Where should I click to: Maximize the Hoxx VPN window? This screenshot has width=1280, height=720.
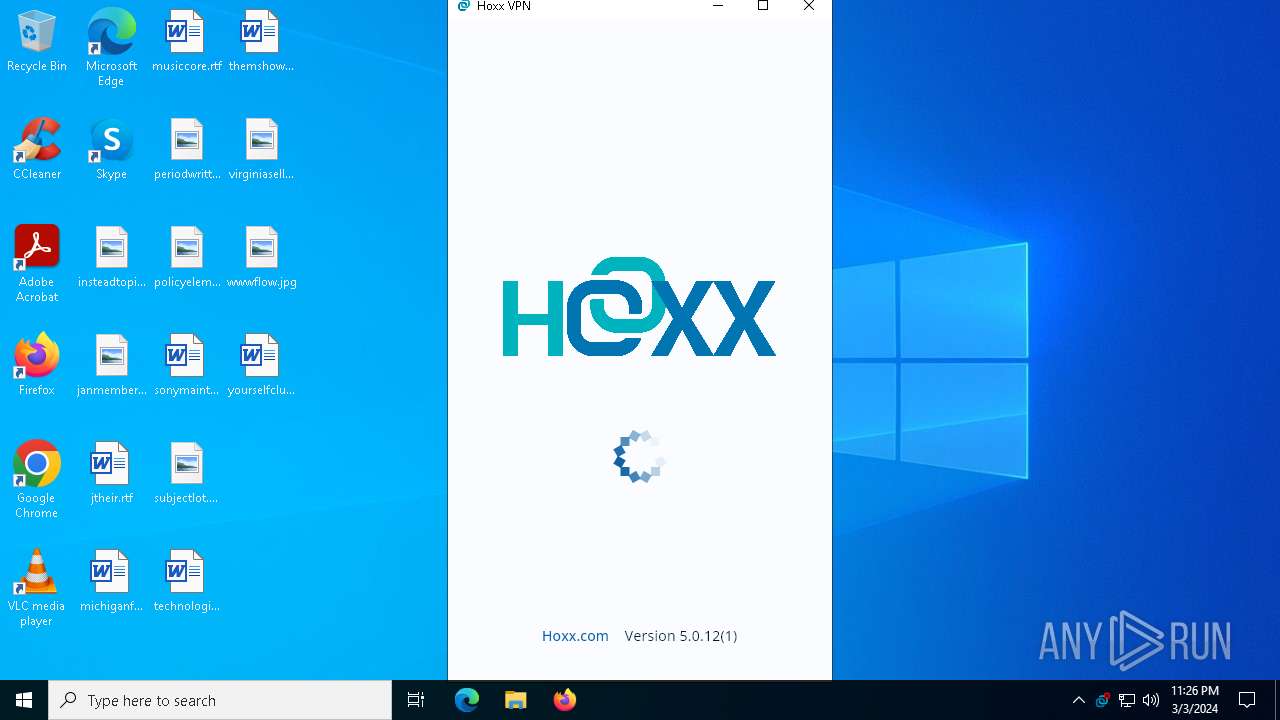pyautogui.click(x=763, y=6)
